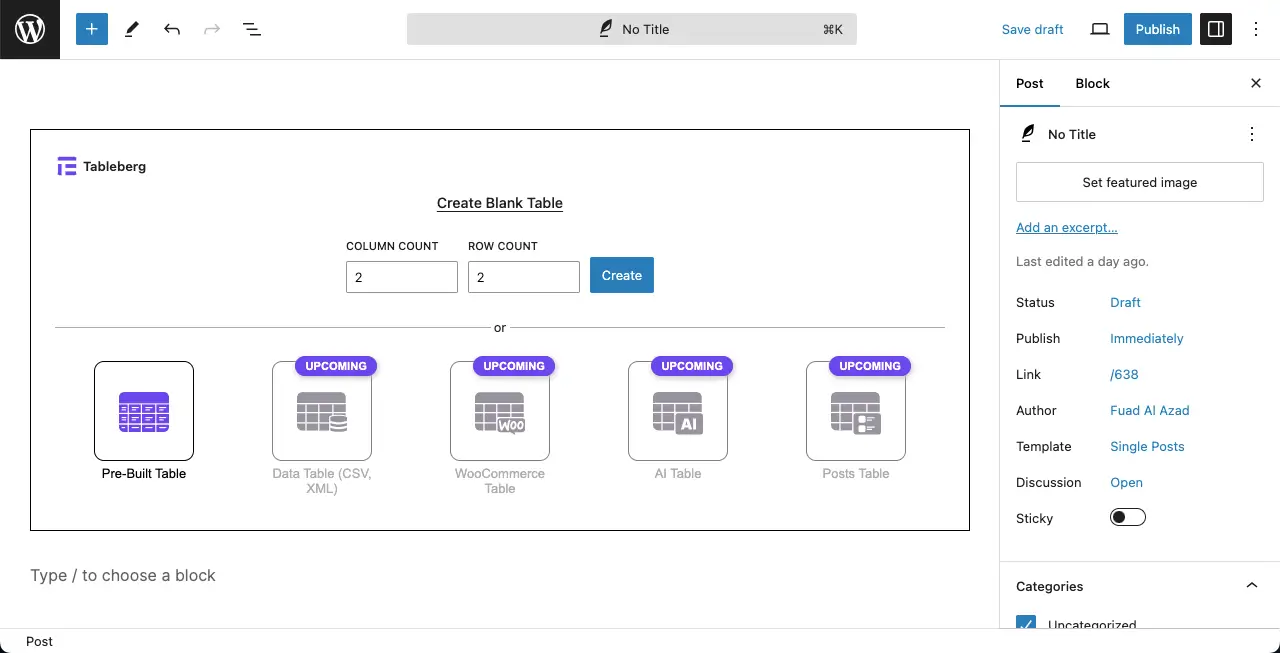This screenshot has width=1280, height=653.
Task: Click the Create table button
Action: pyautogui.click(x=622, y=275)
